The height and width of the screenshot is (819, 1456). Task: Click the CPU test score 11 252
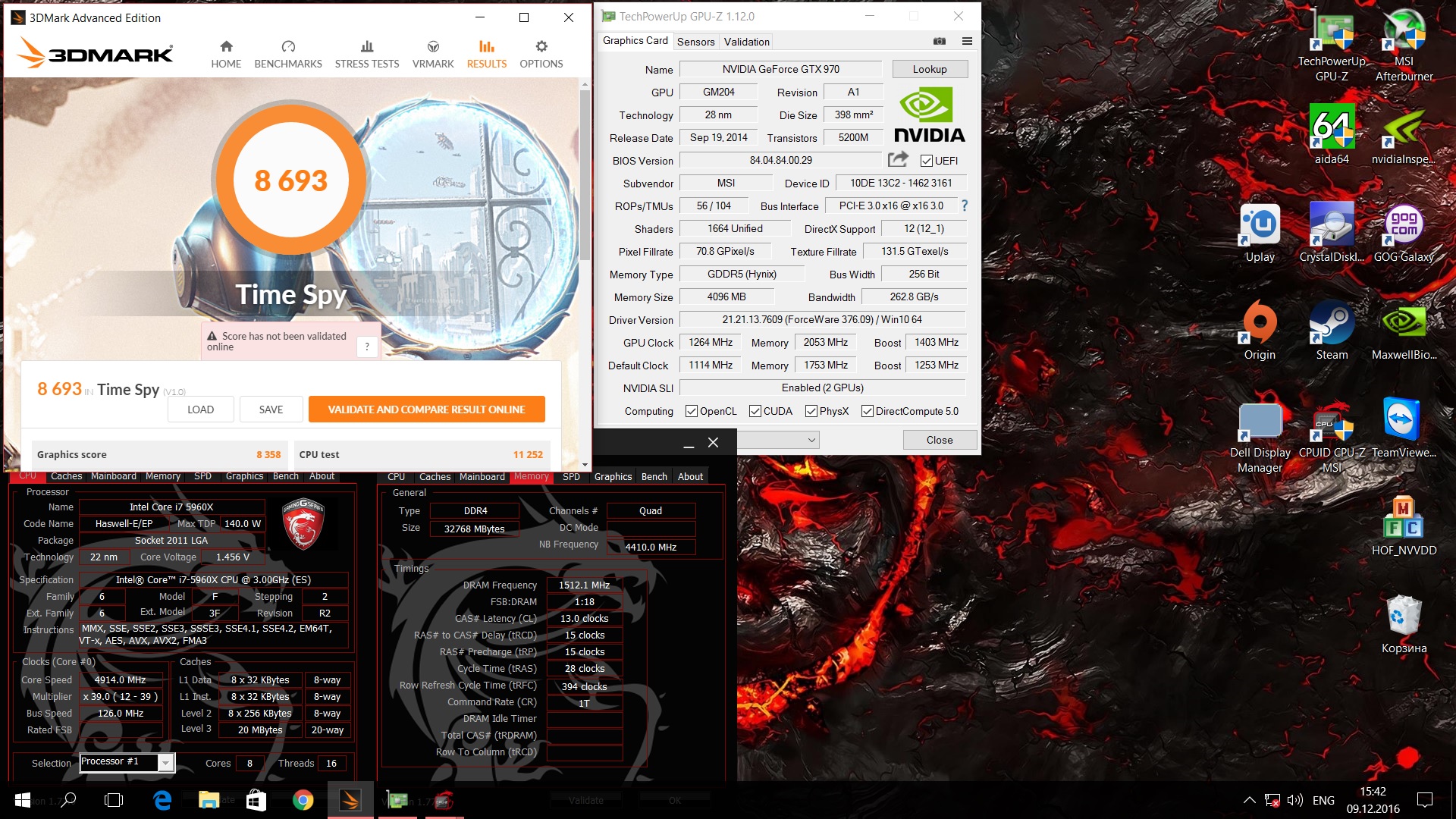[528, 454]
